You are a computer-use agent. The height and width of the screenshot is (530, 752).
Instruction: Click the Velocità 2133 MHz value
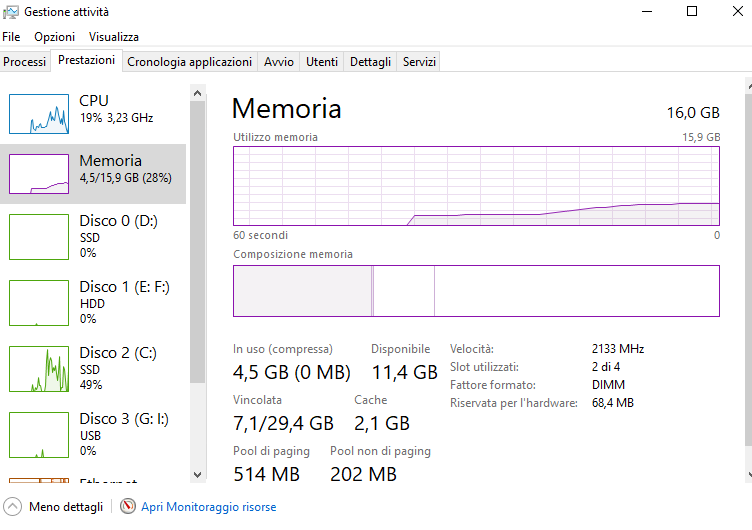coord(618,349)
